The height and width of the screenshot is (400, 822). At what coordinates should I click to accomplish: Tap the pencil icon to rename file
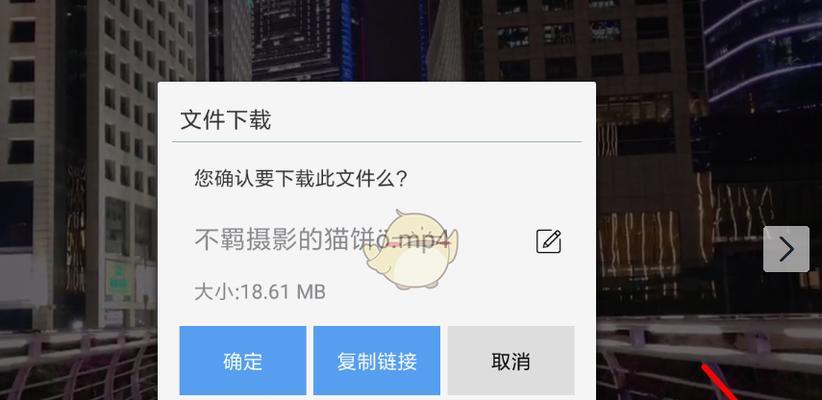[548, 242]
